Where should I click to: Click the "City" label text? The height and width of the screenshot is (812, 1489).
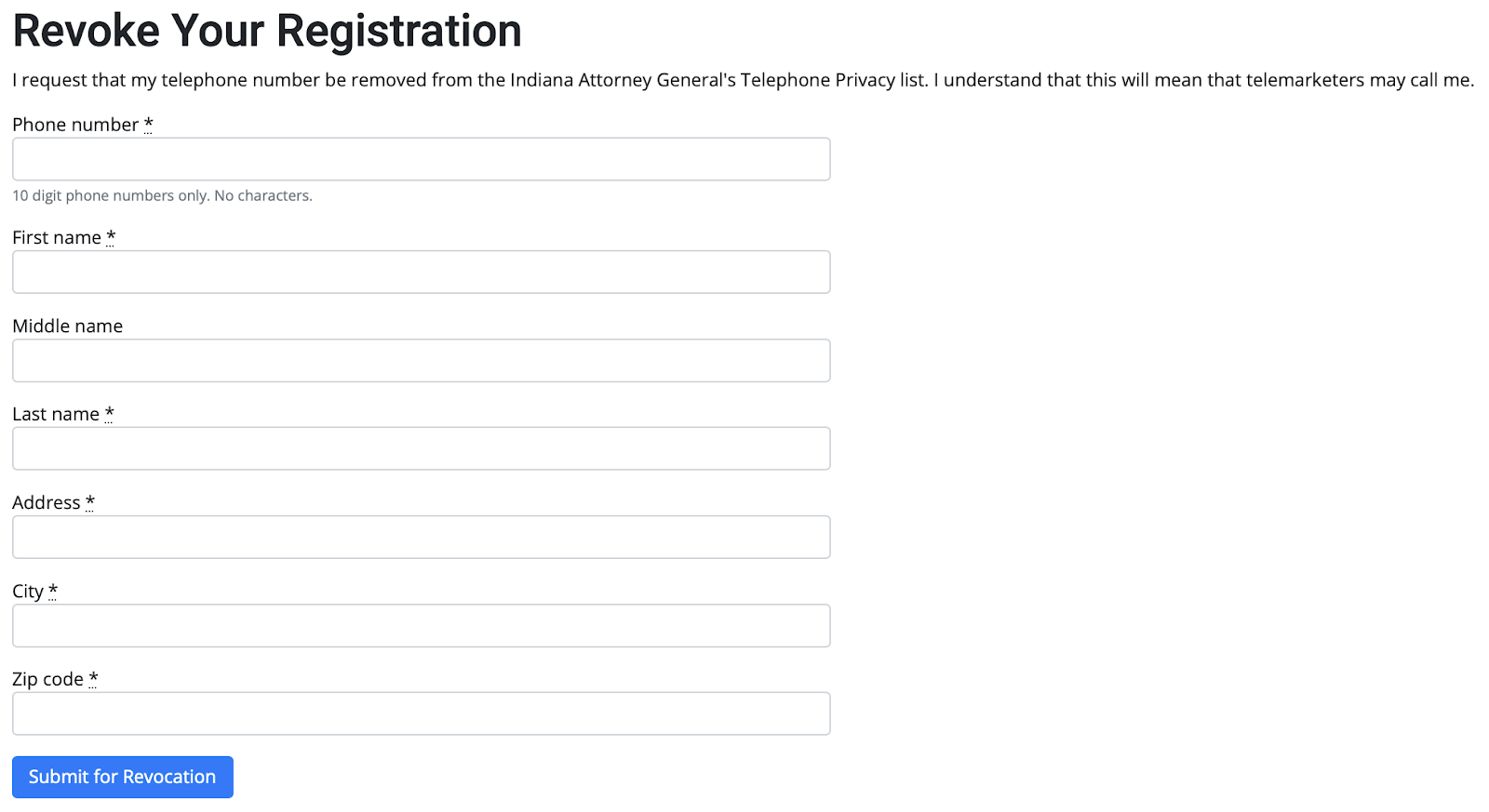tap(28, 592)
